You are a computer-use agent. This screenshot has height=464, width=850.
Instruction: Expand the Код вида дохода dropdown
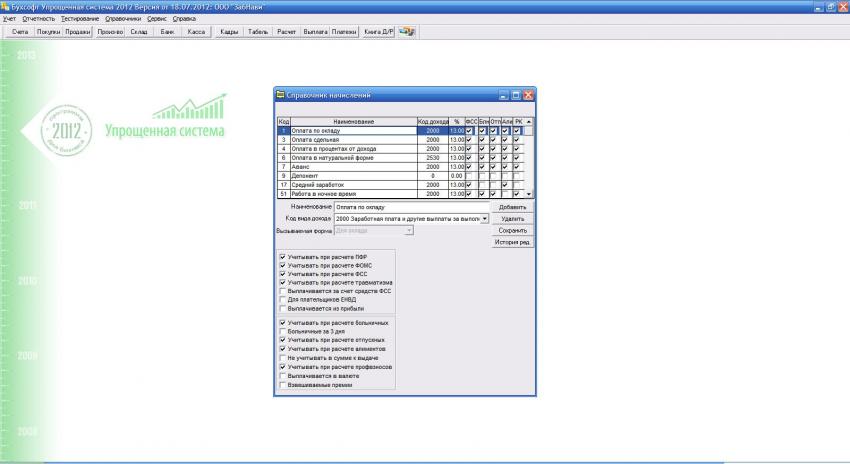[x=484, y=217]
